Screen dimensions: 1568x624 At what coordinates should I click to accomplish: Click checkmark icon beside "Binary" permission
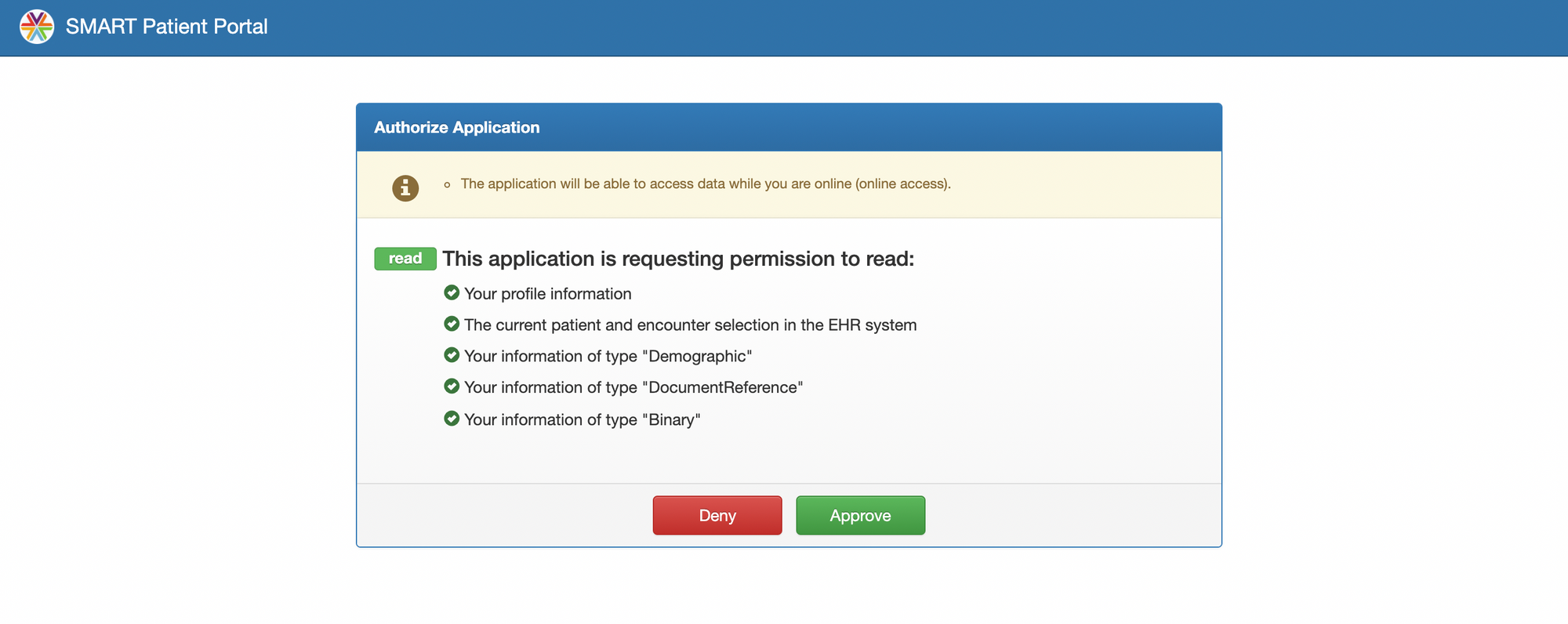click(x=452, y=419)
